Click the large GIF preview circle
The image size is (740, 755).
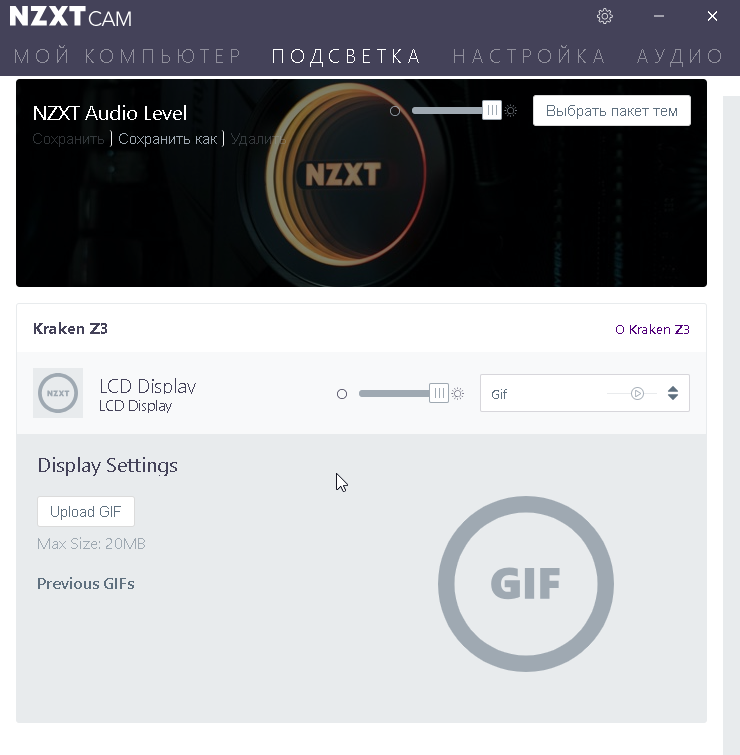tap(526, 584)
